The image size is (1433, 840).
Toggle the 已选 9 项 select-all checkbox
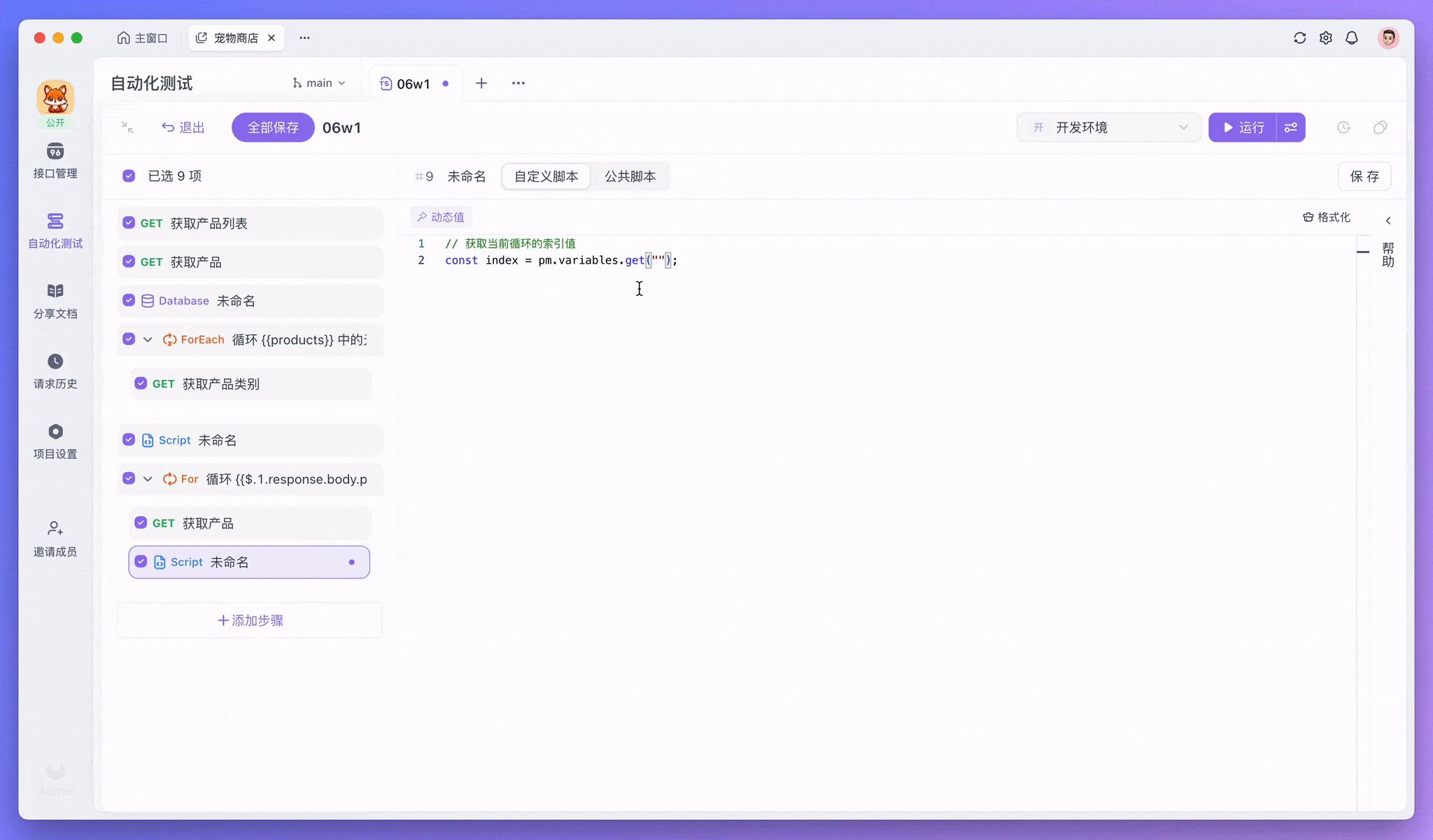tap(129, 176)
